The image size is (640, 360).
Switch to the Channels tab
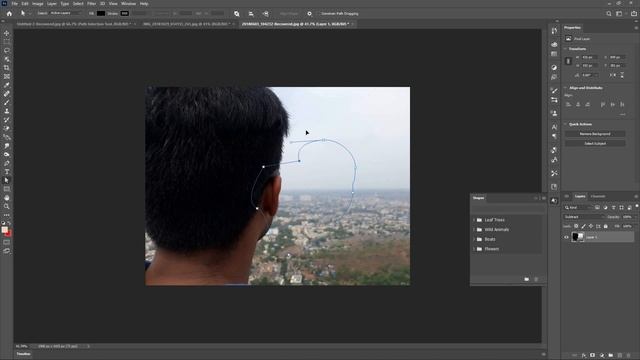(598, 196)
